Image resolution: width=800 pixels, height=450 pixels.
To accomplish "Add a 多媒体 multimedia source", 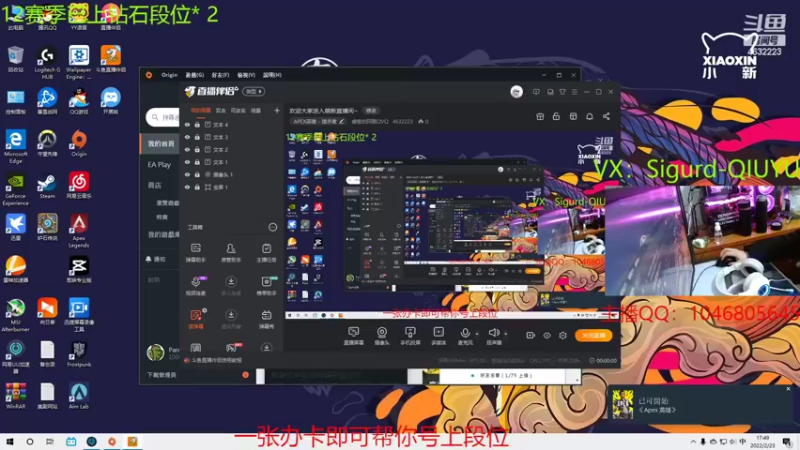I will (439, 336).
